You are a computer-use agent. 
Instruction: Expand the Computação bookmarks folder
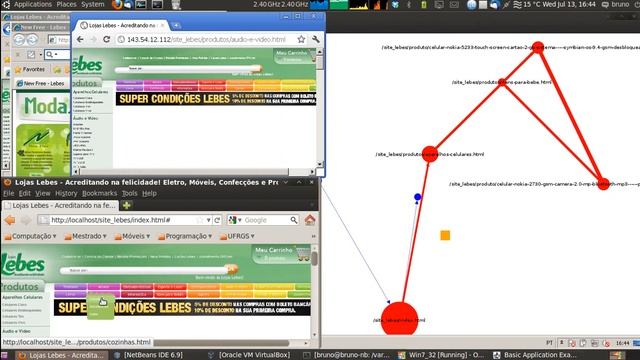click(x=31, y=236)
